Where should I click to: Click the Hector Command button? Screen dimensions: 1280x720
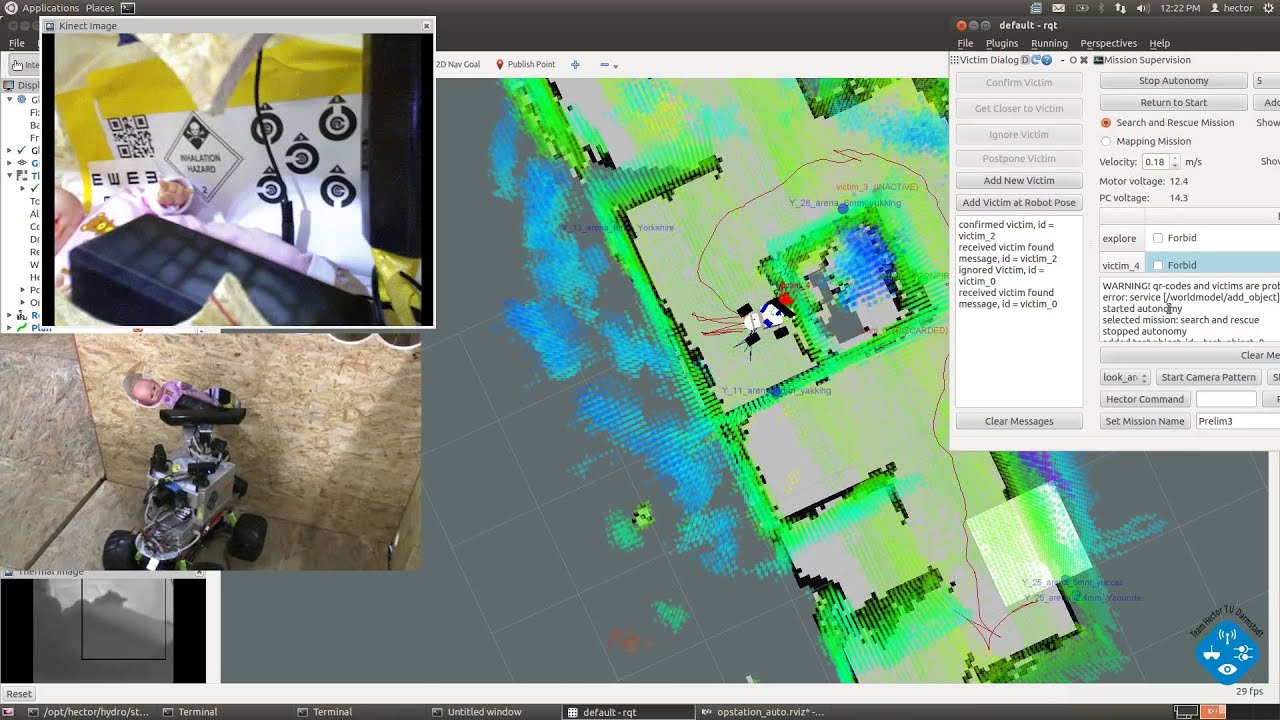1145,399
